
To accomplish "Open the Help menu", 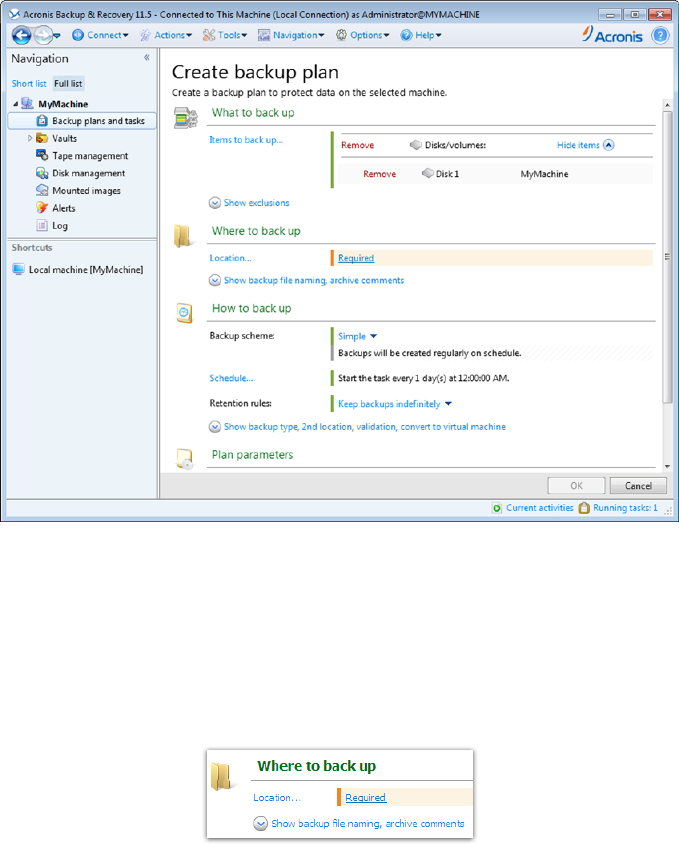I will pos(421,35).
